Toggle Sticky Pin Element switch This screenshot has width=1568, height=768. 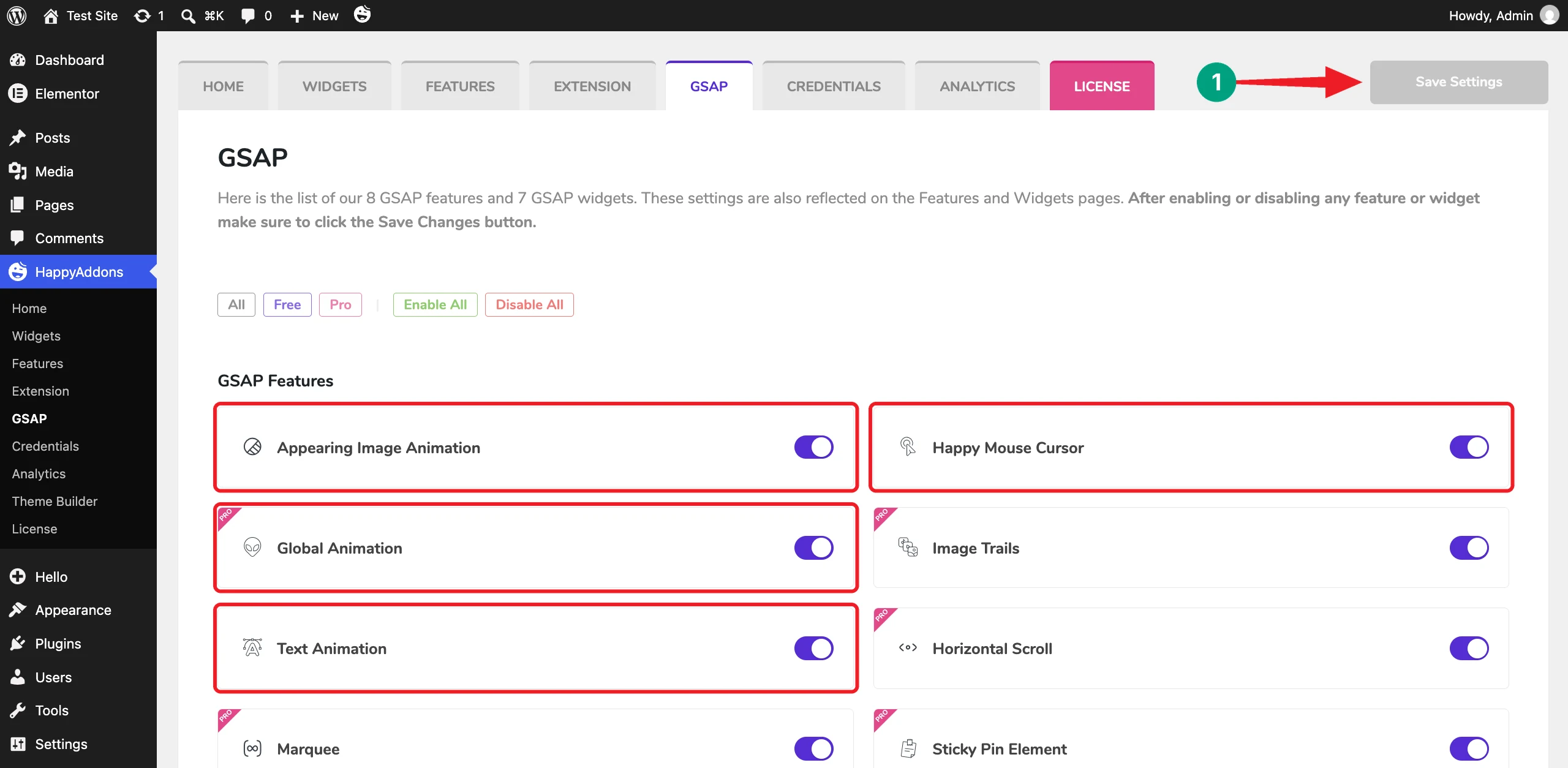pyautogui.click(x=1469, y=748)
